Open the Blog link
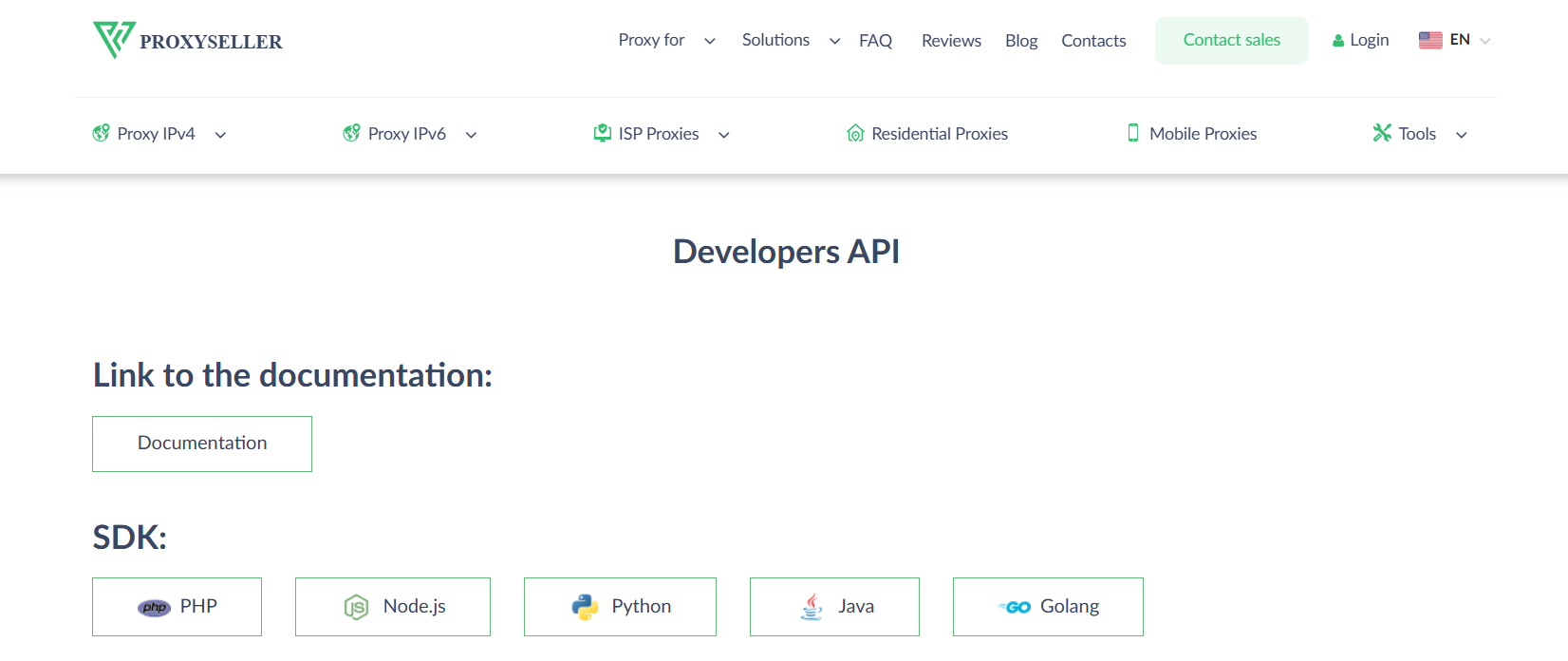The width and height of the screenshot is (1568, 661). [1021, 41]
